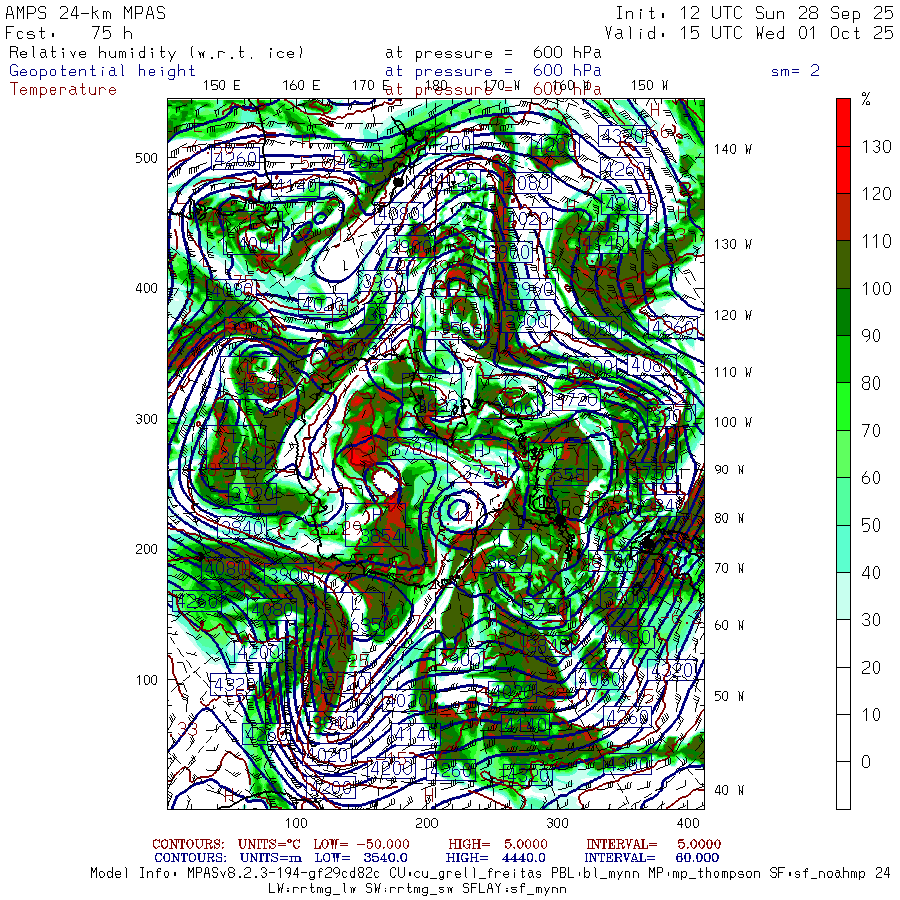Click the red 'LOW= -50.000' legend value
Image resolution: width=900 pixels, height=900 pixels.
point(362,844)
